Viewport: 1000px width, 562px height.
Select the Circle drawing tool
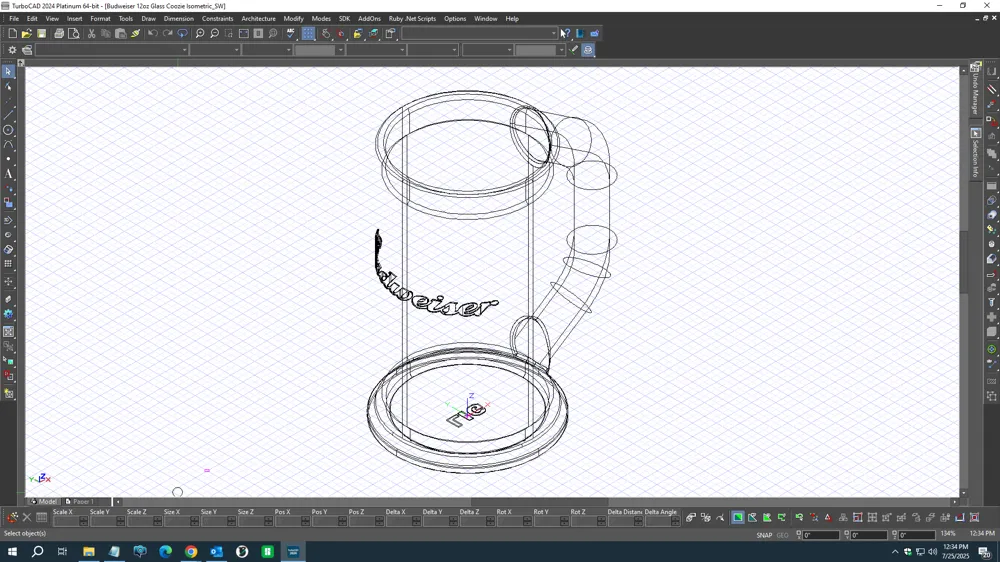pyautogui.click(x=8, y=130)
